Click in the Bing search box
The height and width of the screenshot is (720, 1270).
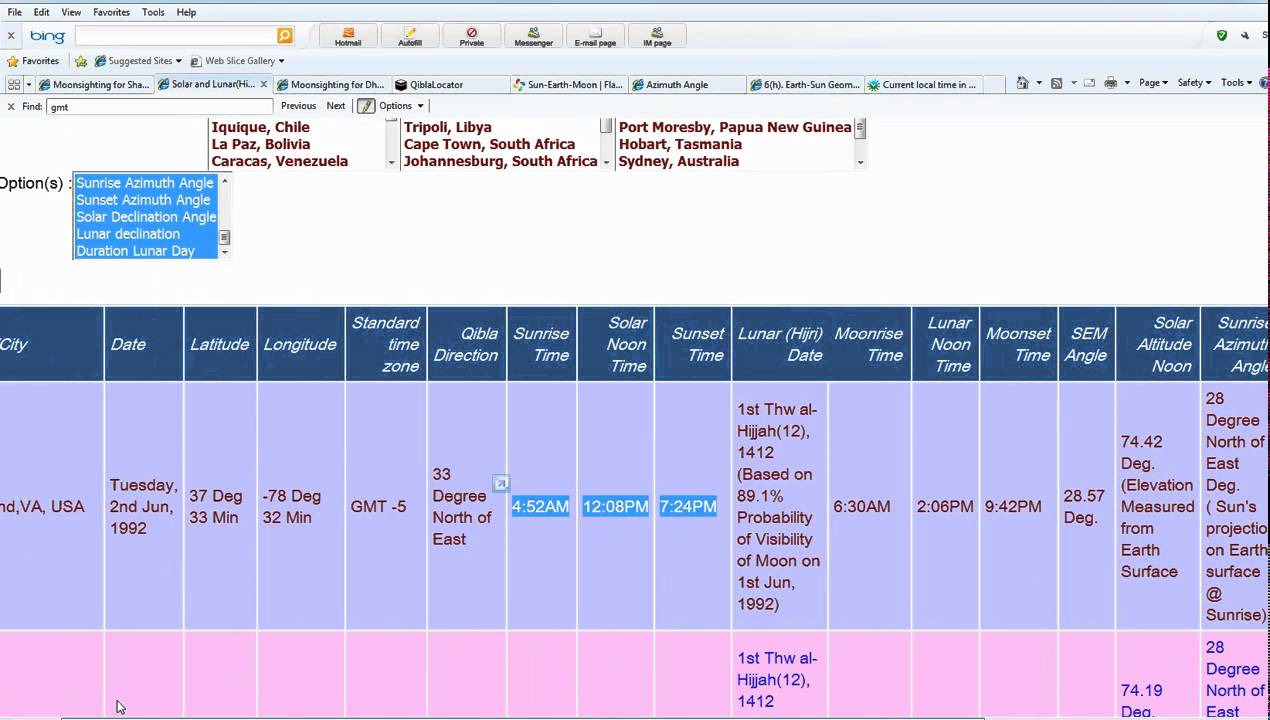[175, 36]
